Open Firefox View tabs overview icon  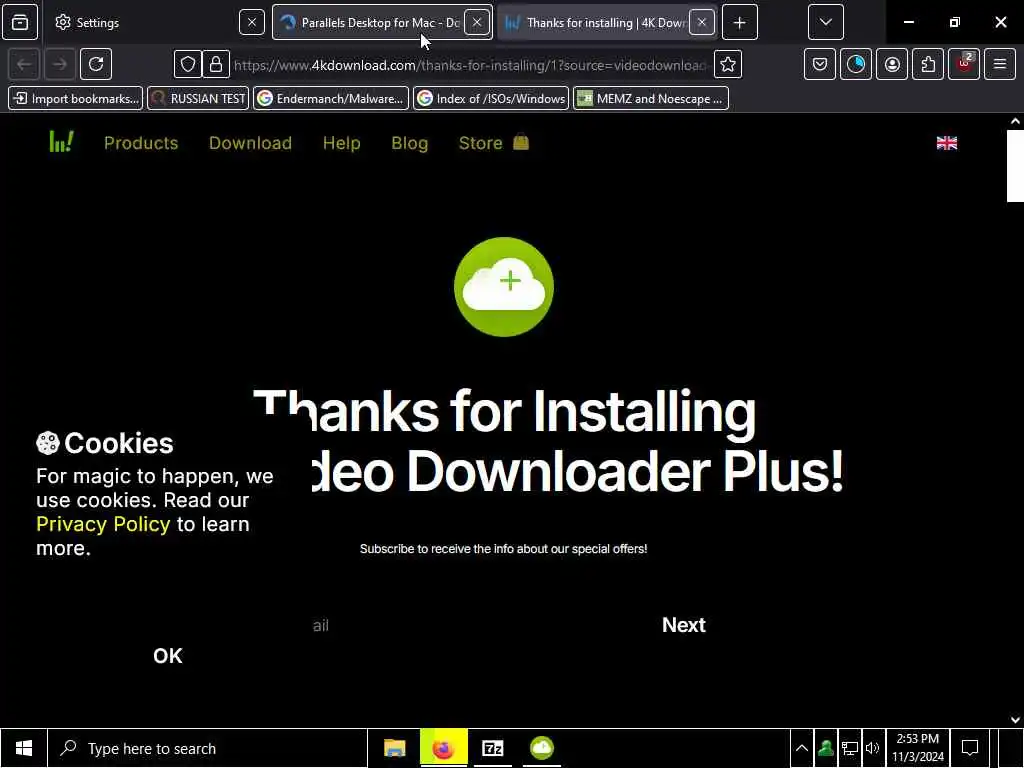click(20, 23)
